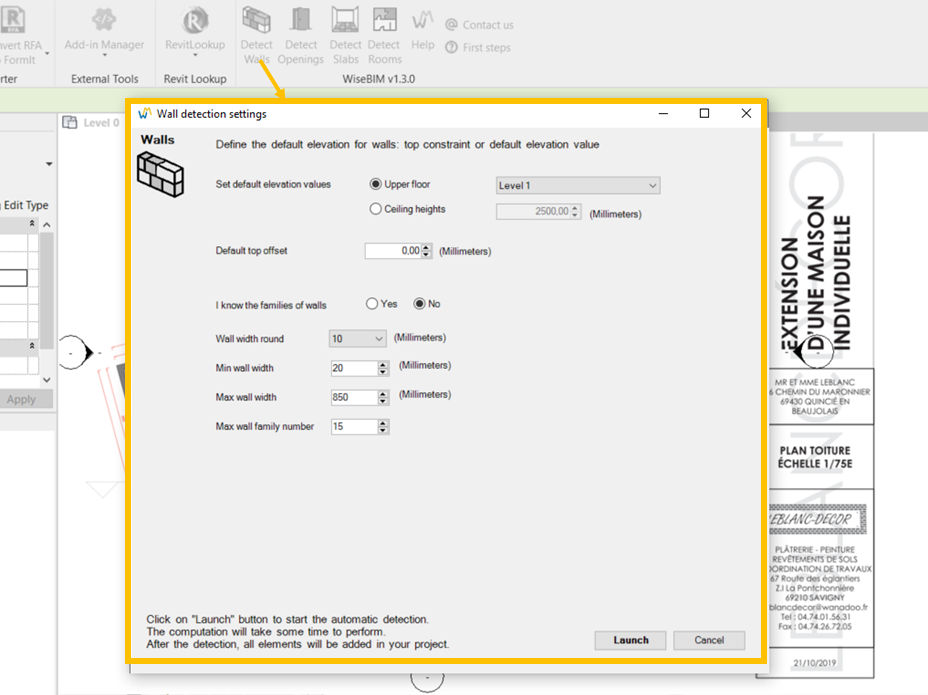
Task: Click Convert RFA to FormIt icon
Action: [x=13, y=20]
